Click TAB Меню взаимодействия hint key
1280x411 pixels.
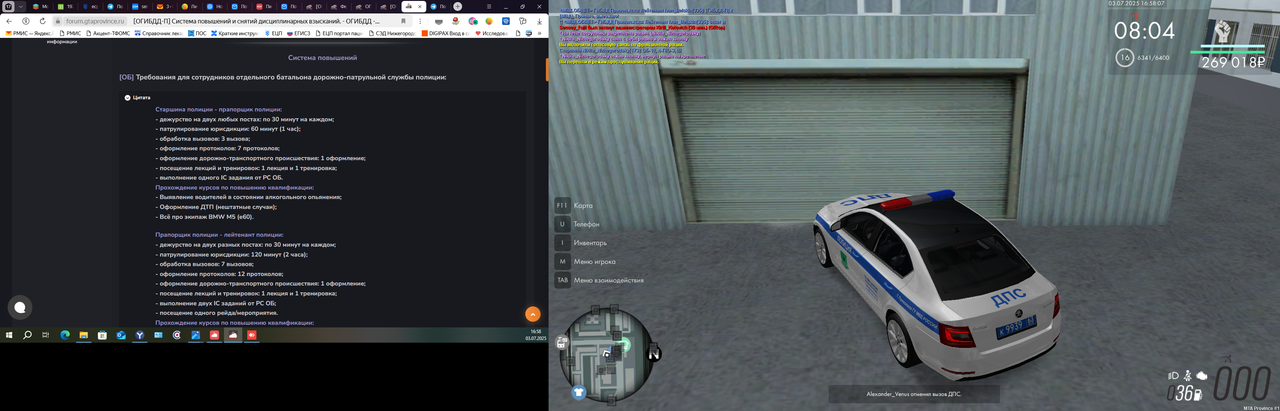click(562, 280)
